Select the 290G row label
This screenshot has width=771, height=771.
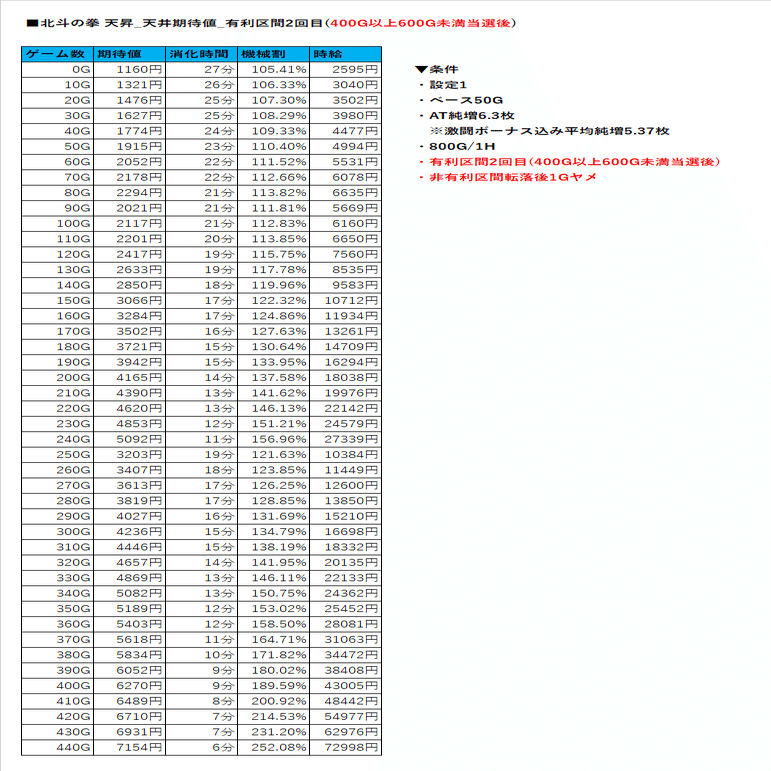(x=58, y=516)
